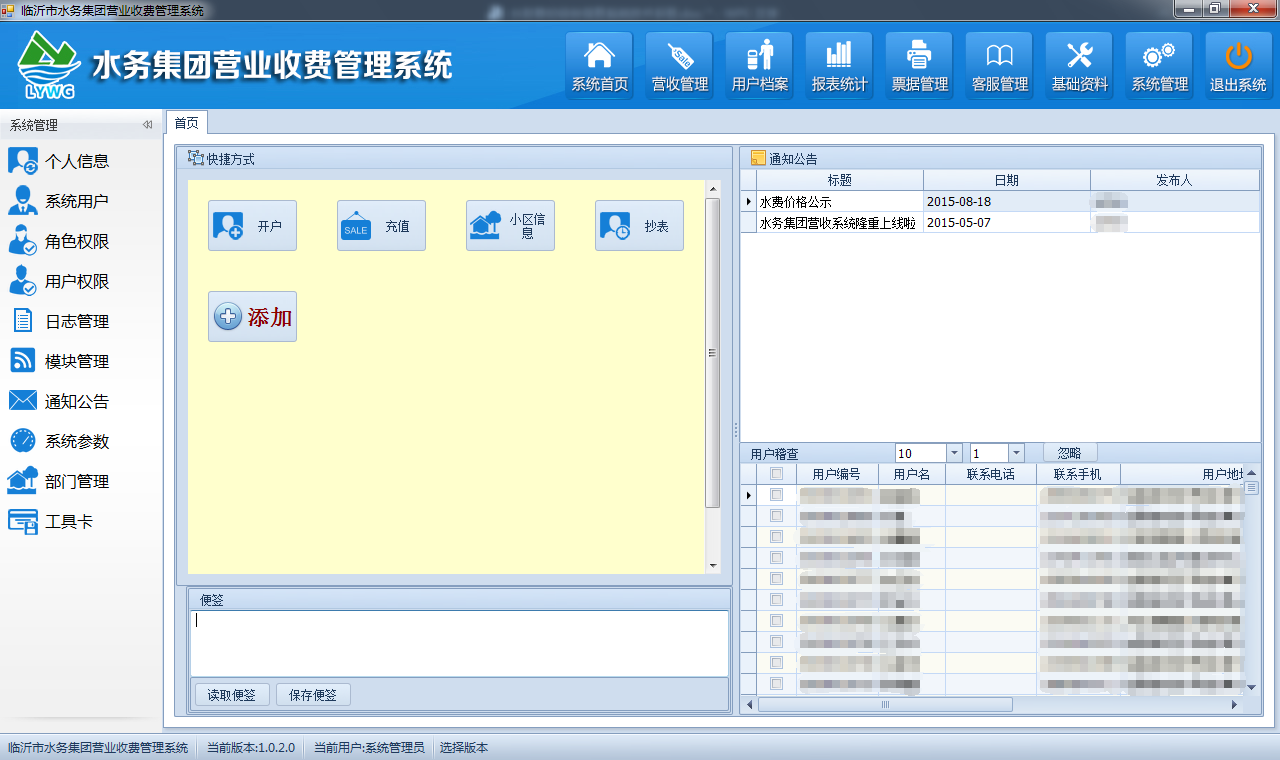This screenshot has height=760, width=1280.
Task: Open 系统管理 gears icon
Action: tap(1160, 66)
